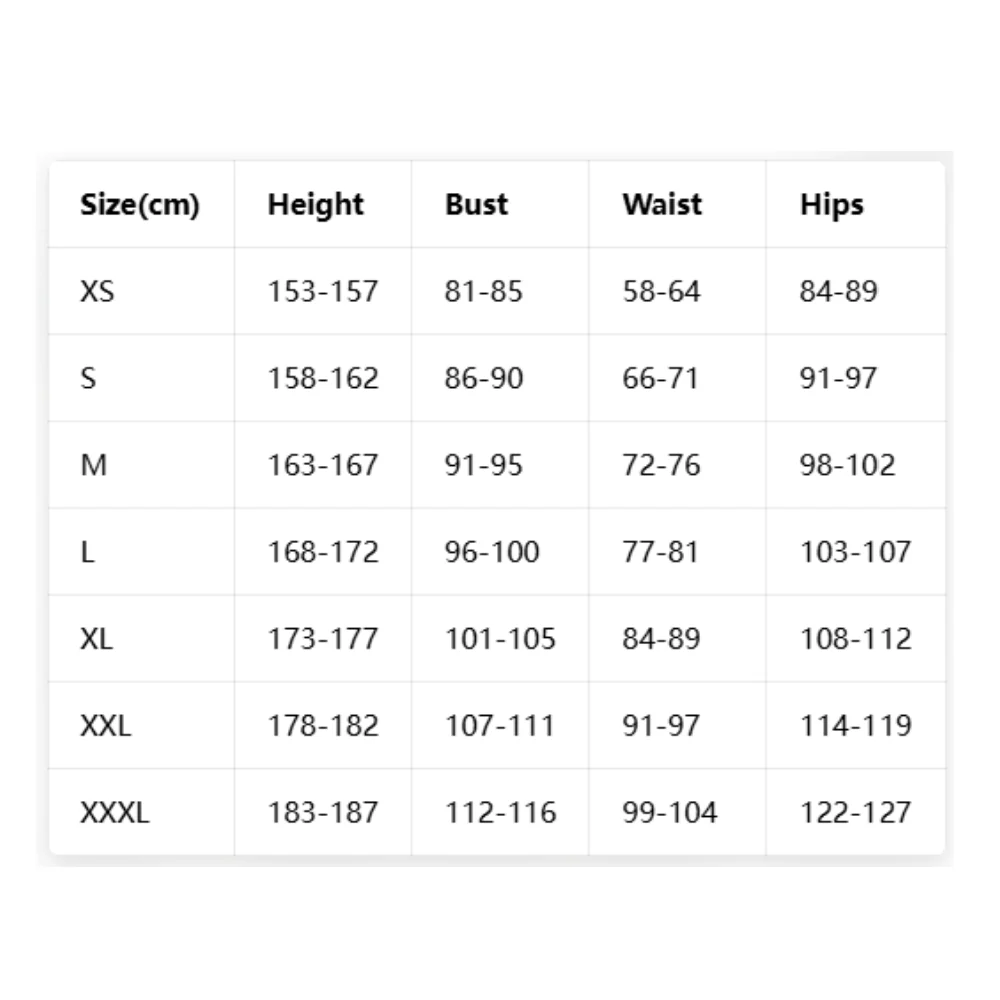
Task: Click the Hips column header
Action: (832, 205)
